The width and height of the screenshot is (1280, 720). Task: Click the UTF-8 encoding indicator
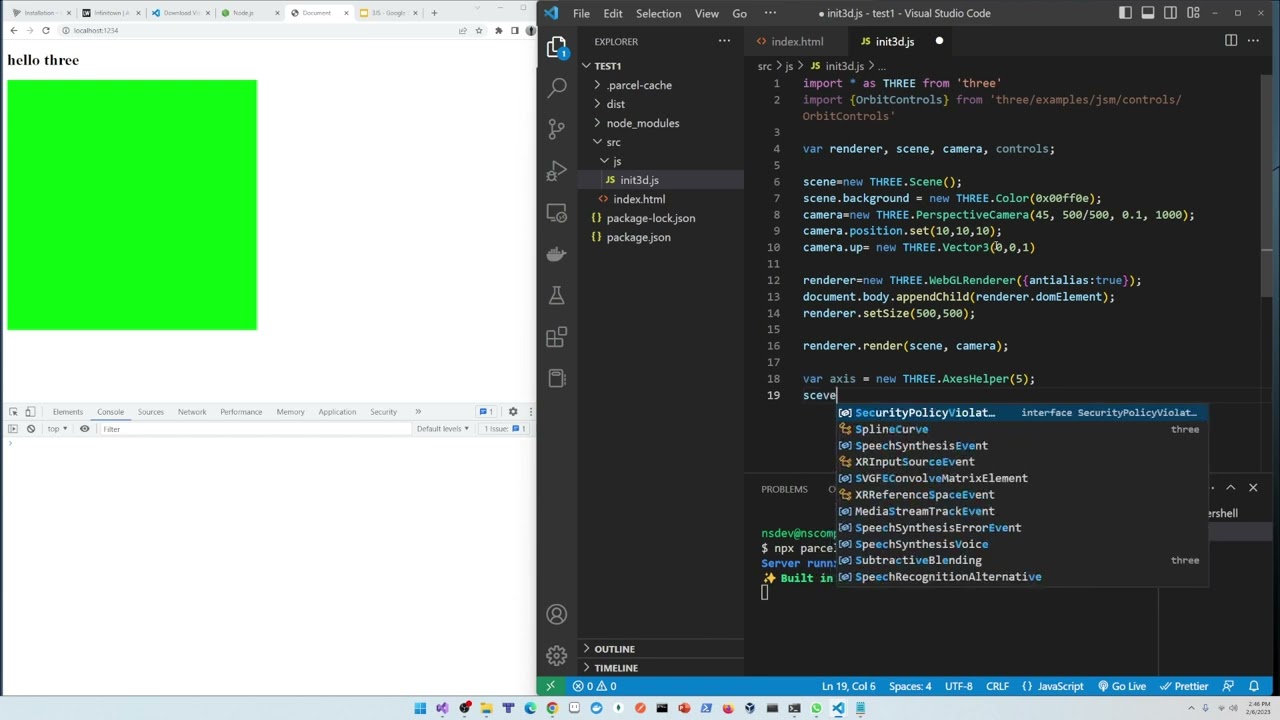(958, 686)
